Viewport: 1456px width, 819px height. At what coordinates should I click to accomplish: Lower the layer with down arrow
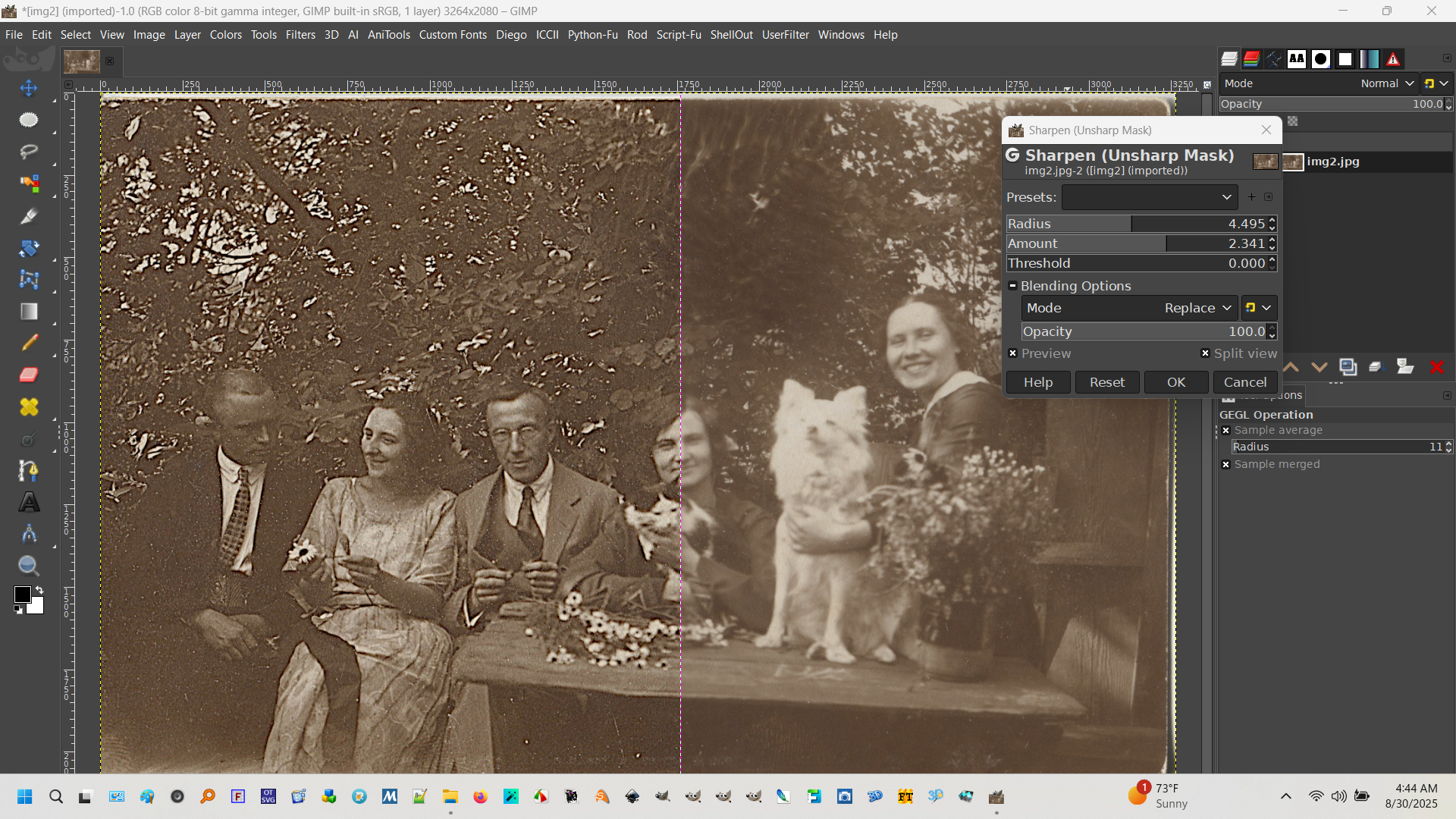pyautogui.click(x=1319, y=367)
